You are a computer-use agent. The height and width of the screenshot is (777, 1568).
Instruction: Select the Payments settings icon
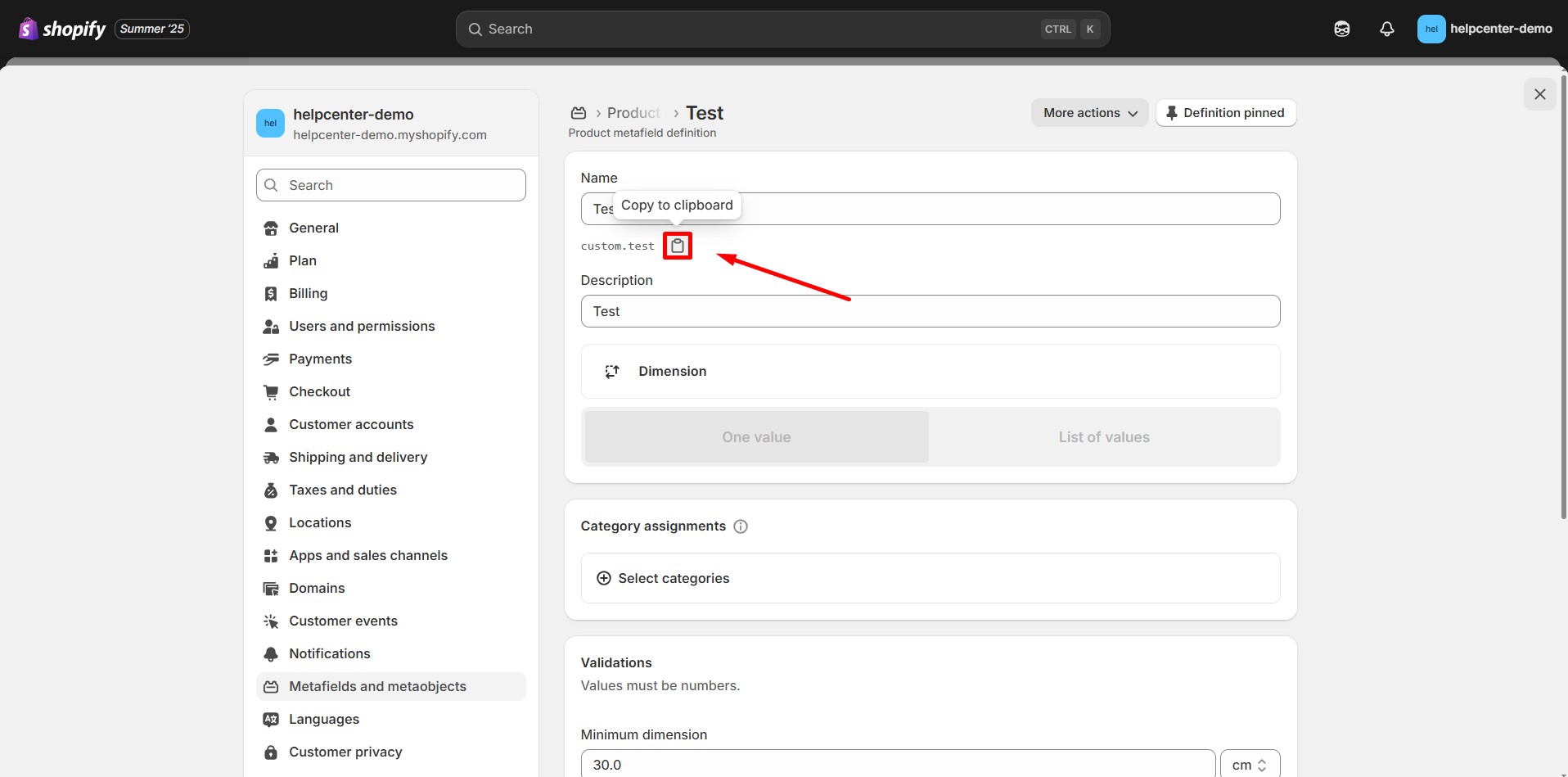(271, 359)
